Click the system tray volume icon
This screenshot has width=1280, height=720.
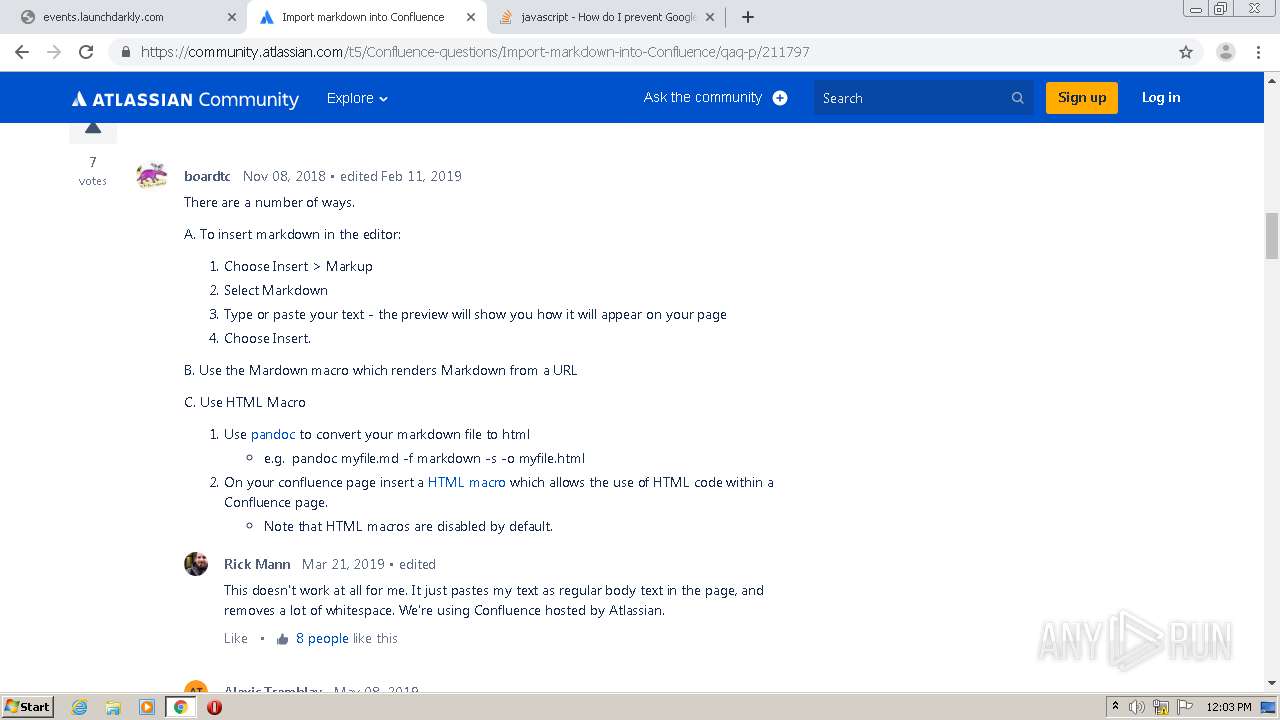coord(1137,707)
